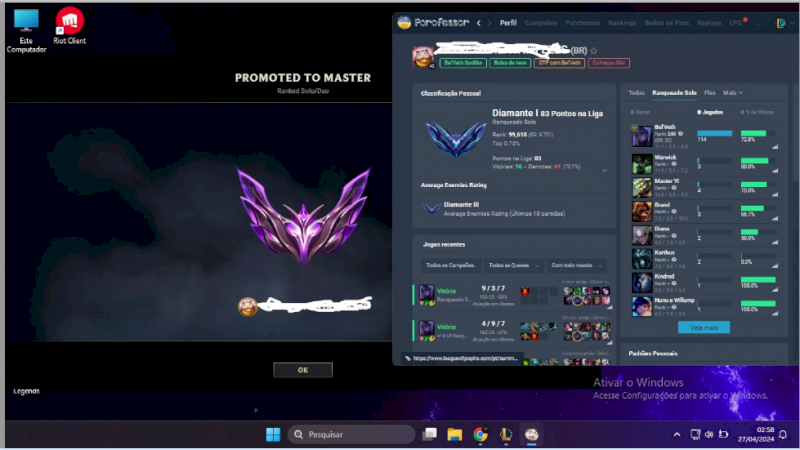Screen dimensions: 800x450
Task: Open the LFG tab
Action: coord(735,23)
